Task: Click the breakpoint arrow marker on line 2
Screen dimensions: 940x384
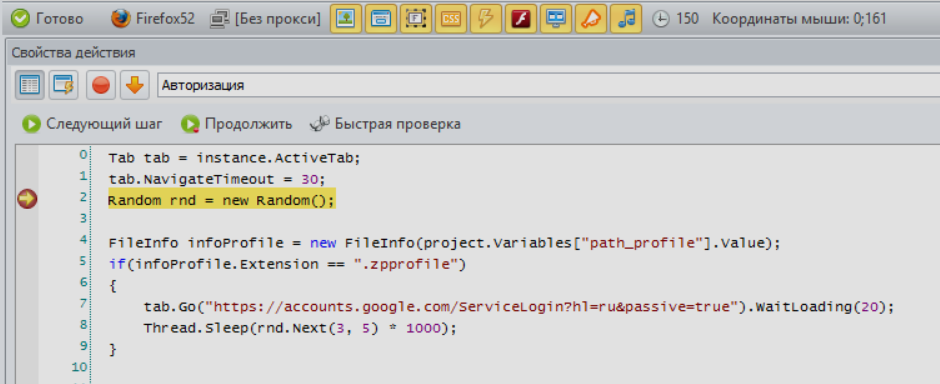Action: click(27, 199)
